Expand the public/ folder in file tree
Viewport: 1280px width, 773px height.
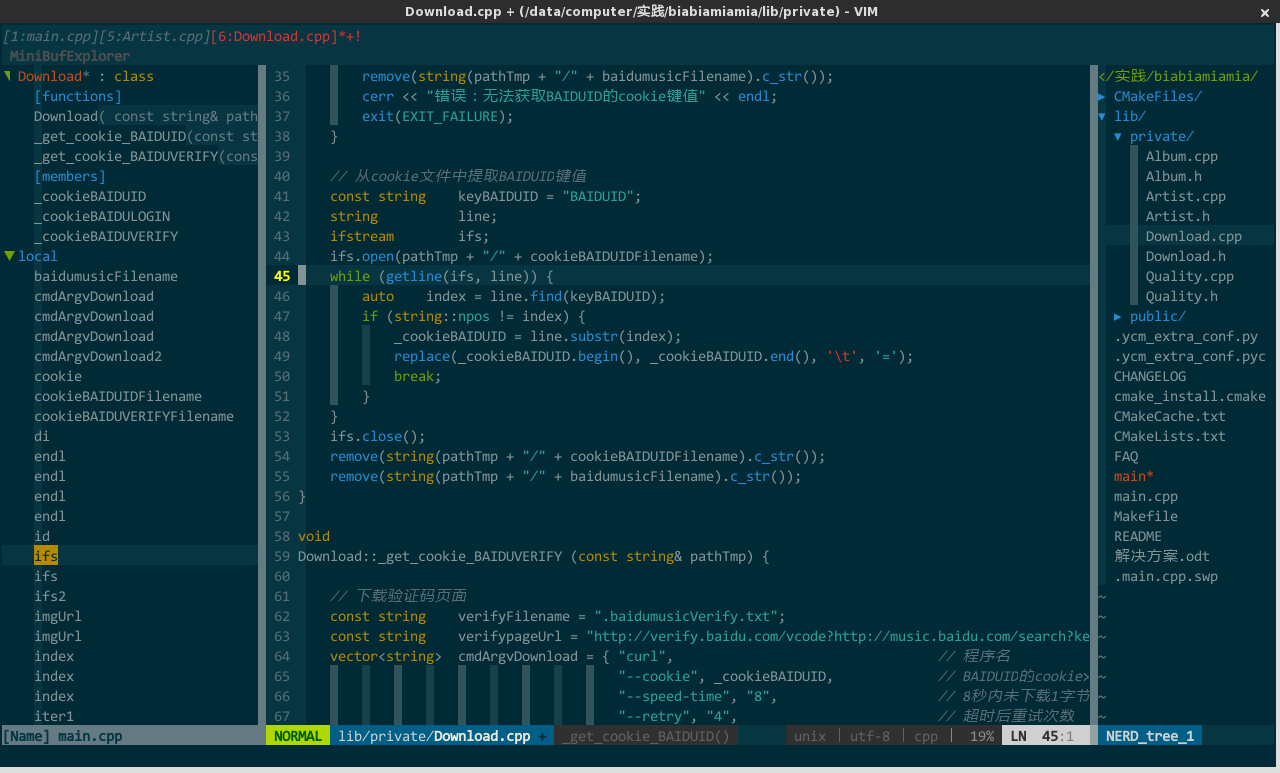click(x=1118, y=316)
